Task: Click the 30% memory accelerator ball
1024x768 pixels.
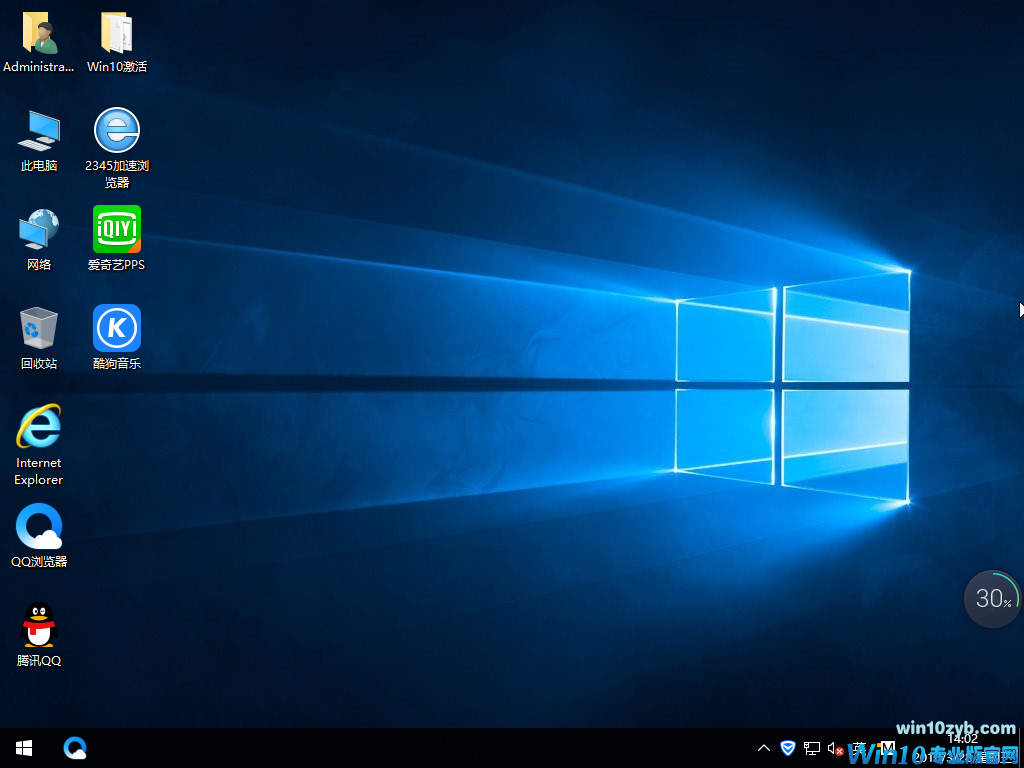Action: click(x=992, y=599)
